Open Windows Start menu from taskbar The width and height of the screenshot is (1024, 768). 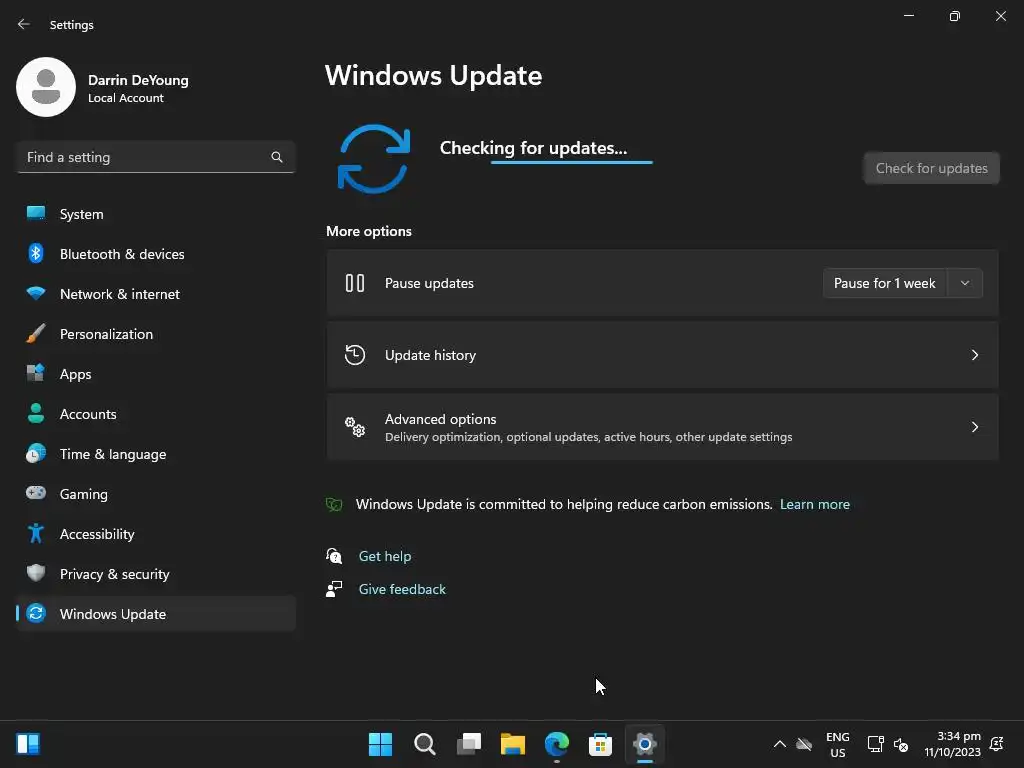(380, 744)
